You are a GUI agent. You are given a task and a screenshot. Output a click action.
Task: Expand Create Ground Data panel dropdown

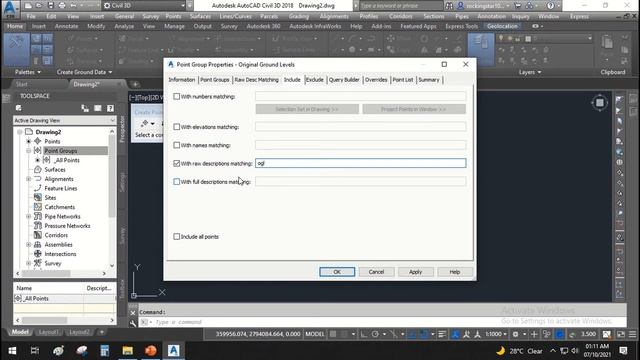click(x=84, y=72)
